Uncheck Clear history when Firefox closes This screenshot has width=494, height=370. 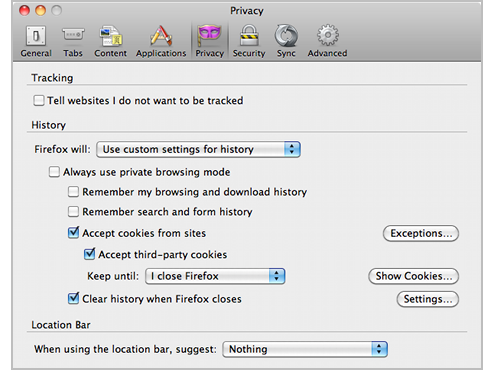(73, 298)
